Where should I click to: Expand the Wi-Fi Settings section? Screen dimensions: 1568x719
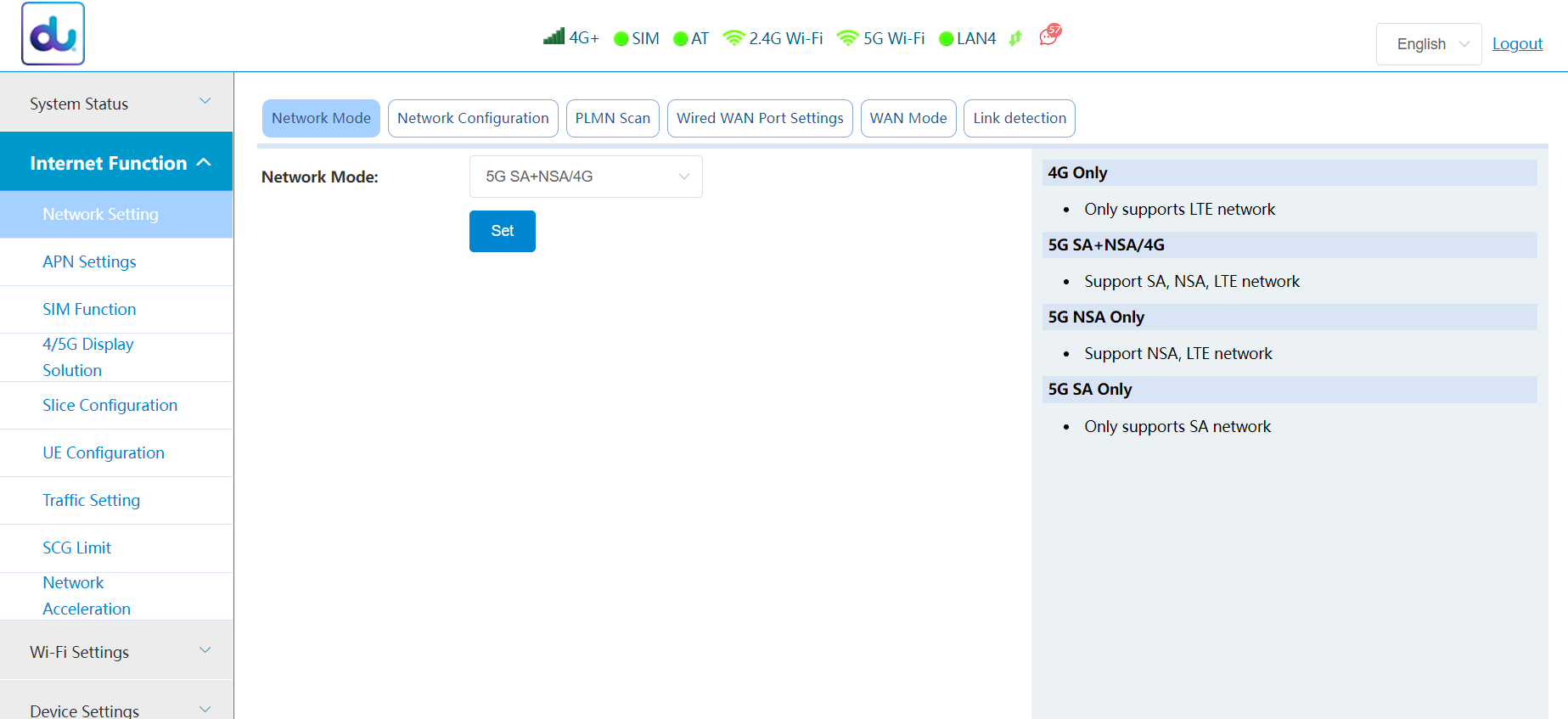(117, 651)
